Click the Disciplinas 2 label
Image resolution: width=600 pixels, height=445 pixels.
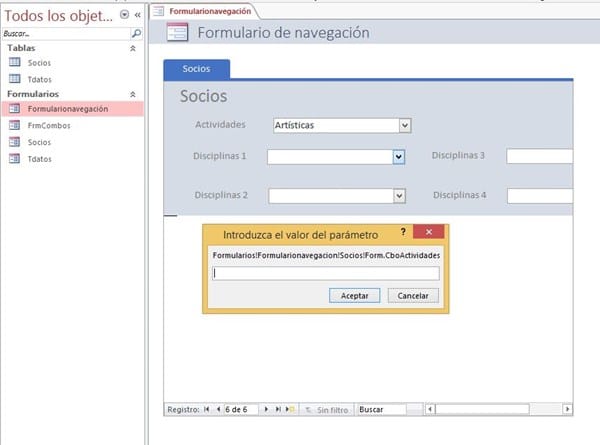pyautogui.click(x=221, y=195)
